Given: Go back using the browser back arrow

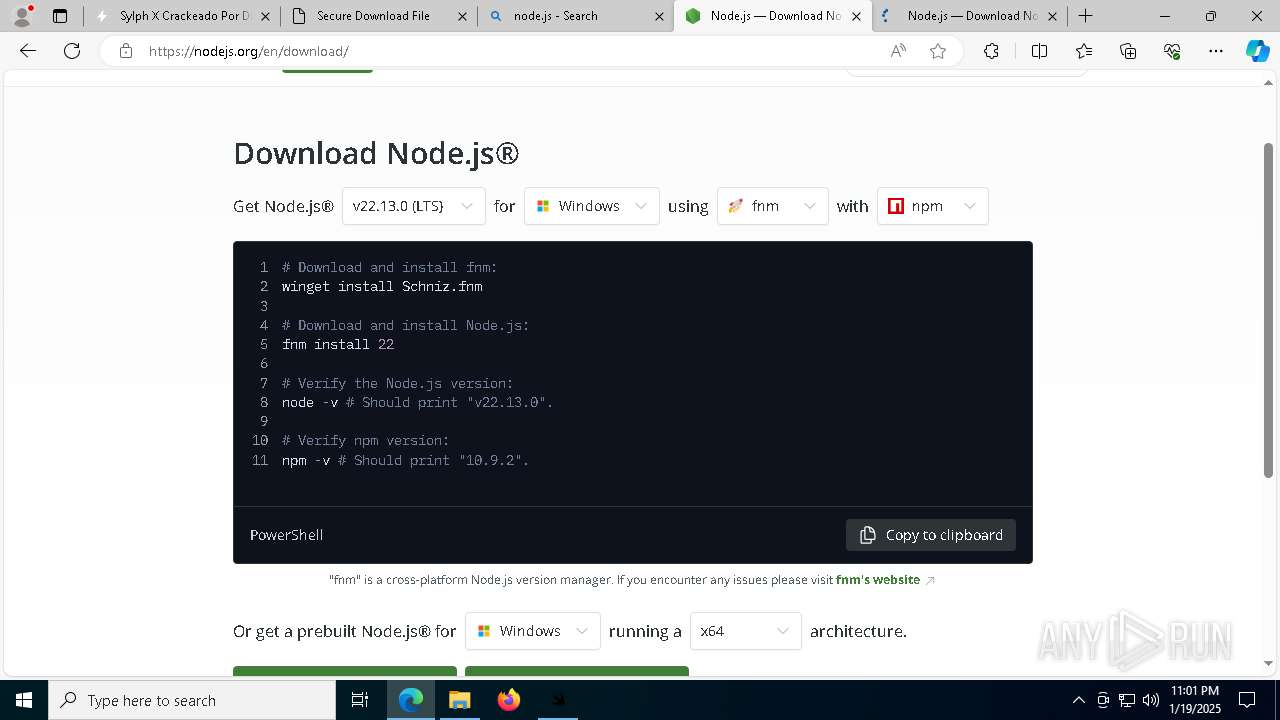Looking at the screenshot, I should pos(28,51).
